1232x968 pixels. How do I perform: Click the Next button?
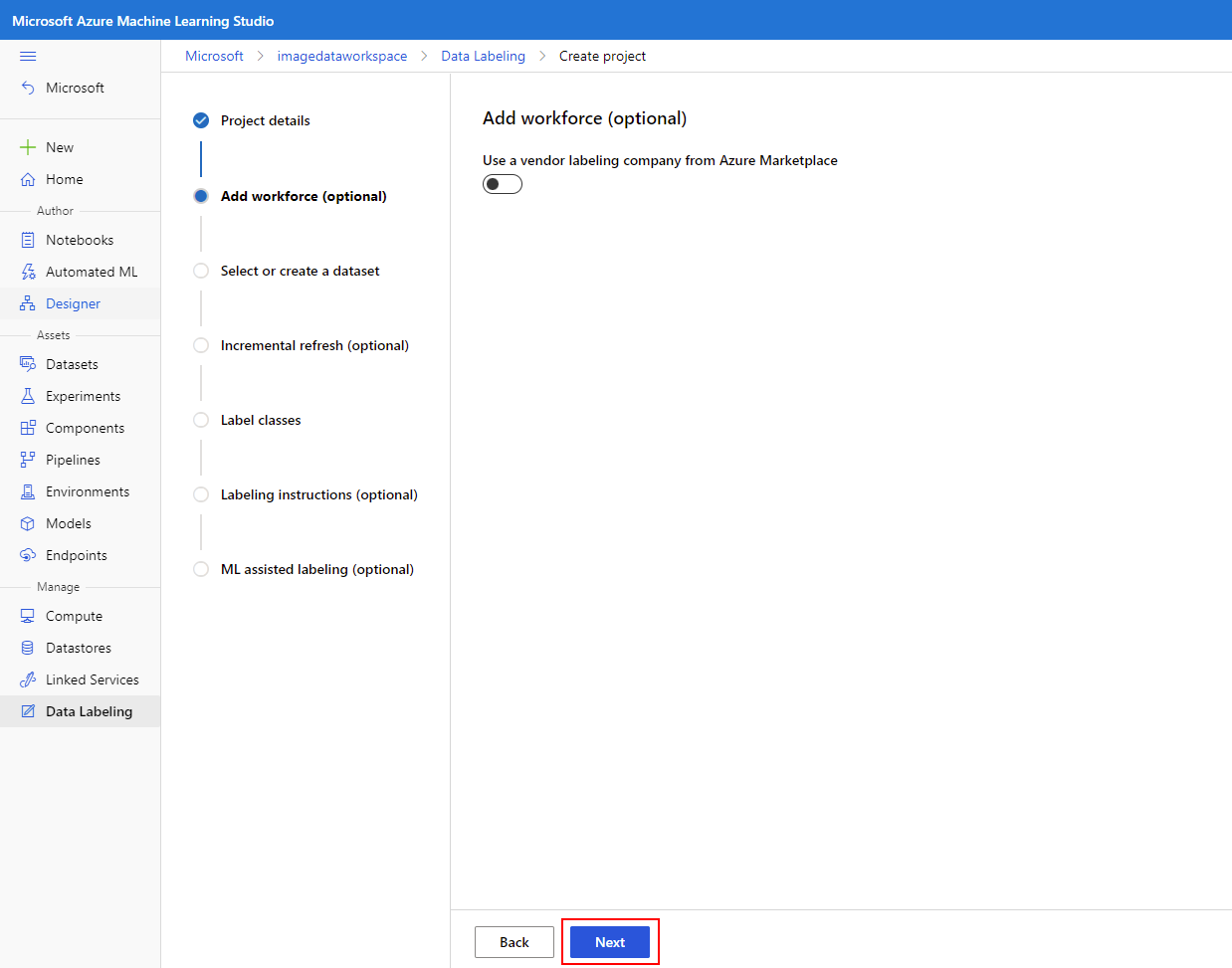[x=610, y=942]
